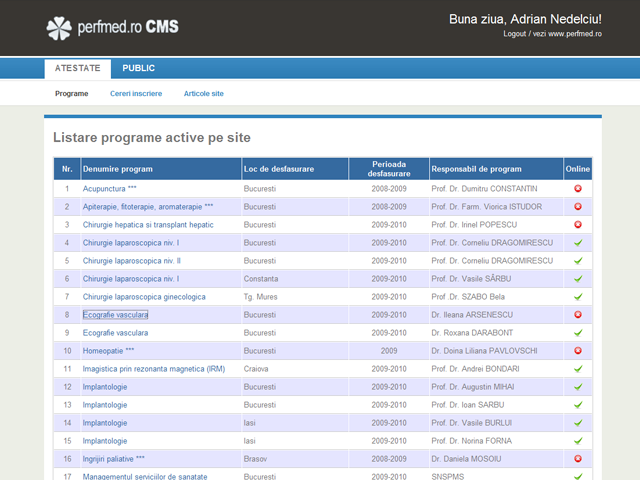
Task: Open the Ecografie vasculara program in row 8
Action: pyautogui.click(x=115, y=315)
